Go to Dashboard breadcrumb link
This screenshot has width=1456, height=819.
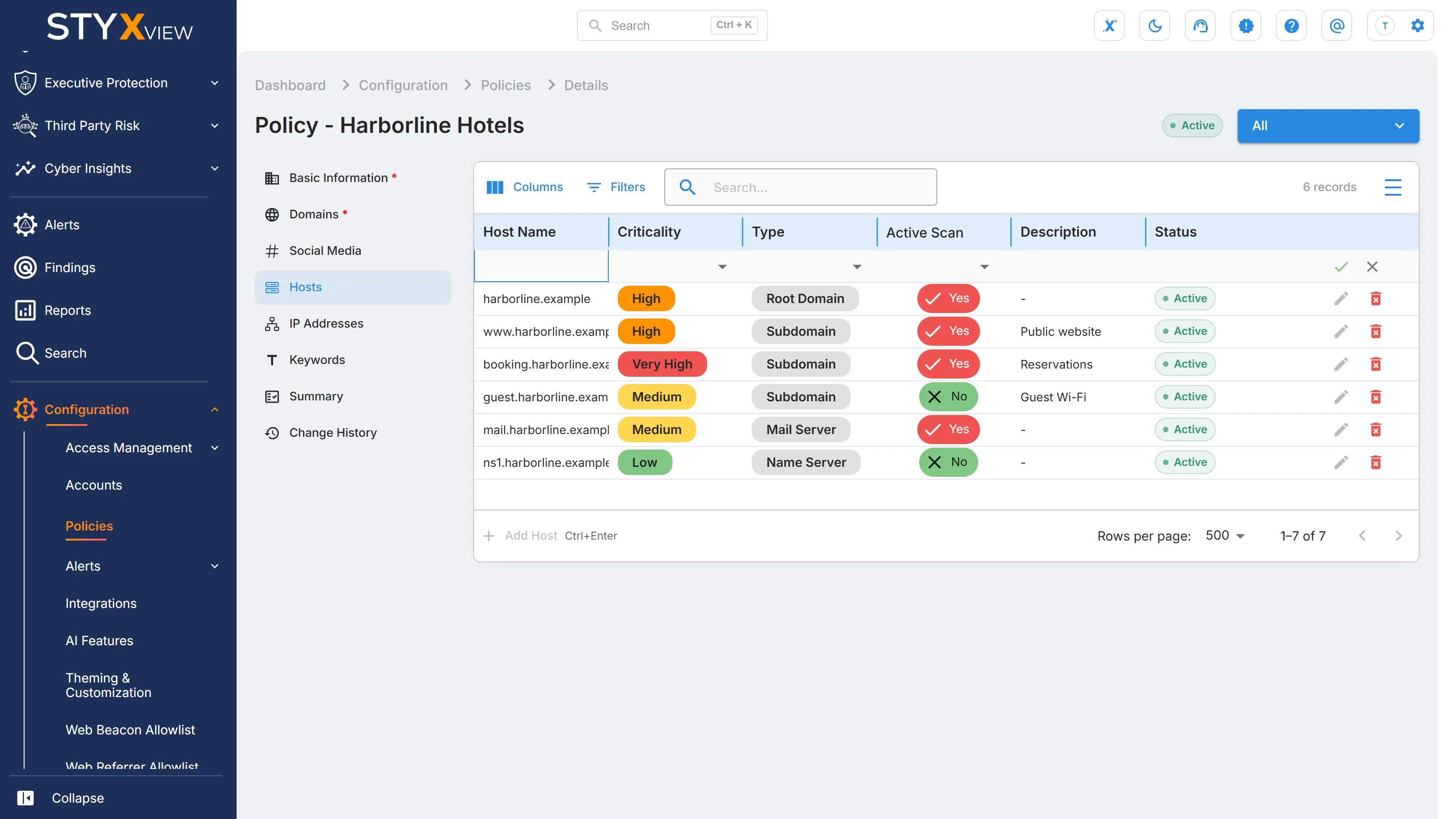(290, 86)
